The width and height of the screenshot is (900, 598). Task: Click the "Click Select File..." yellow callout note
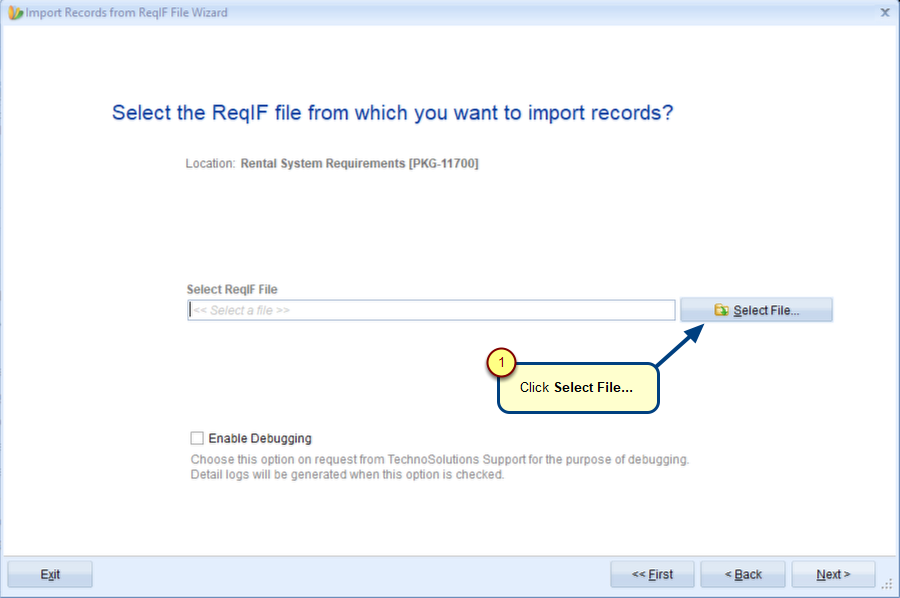pyautogui.click(x=578, y=388)
